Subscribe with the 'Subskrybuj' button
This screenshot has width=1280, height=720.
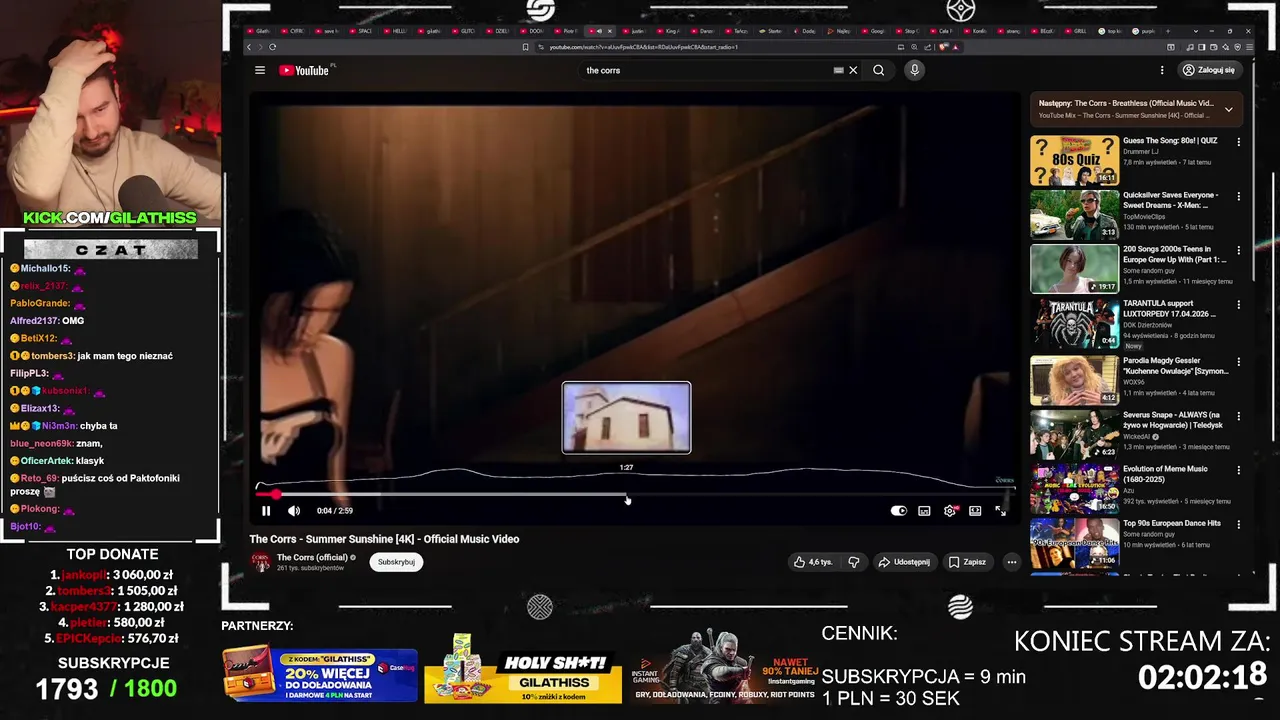[396, 562]
